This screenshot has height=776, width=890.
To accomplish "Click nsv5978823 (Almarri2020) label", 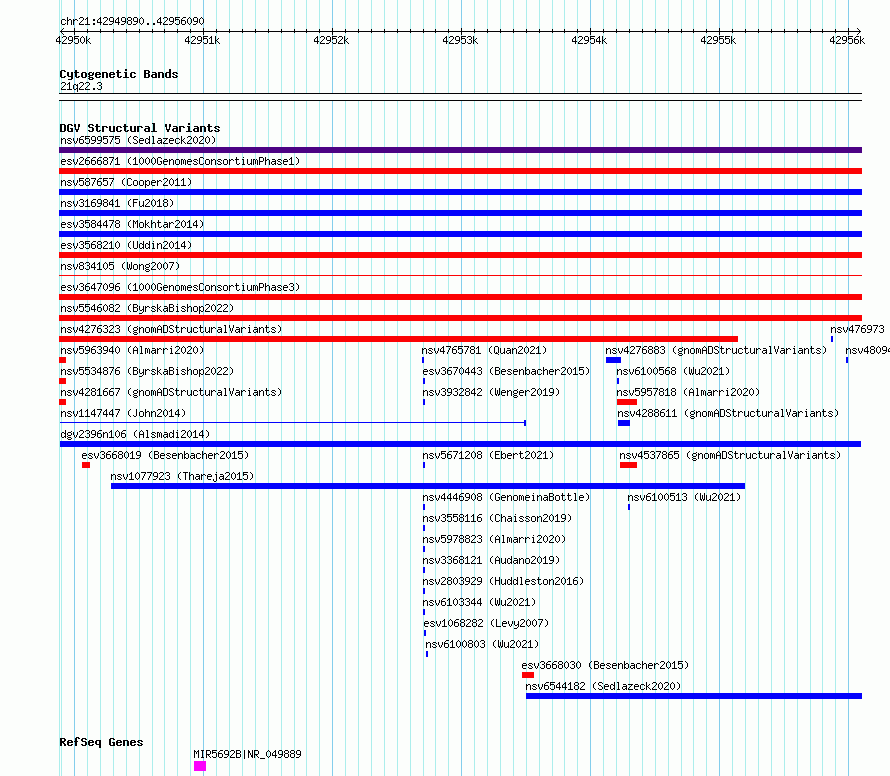I will coord(494,539).
